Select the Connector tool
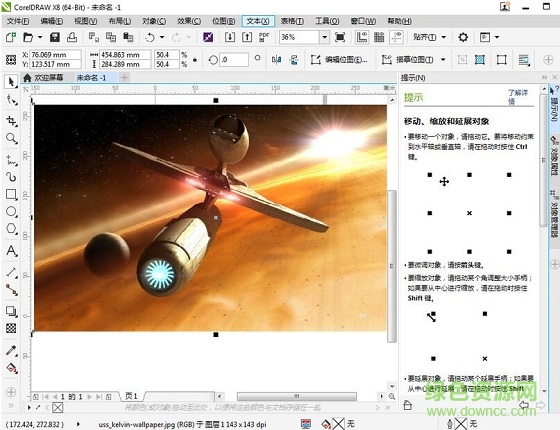Screen dimensions: 560x430 click(x=11, y=290)
